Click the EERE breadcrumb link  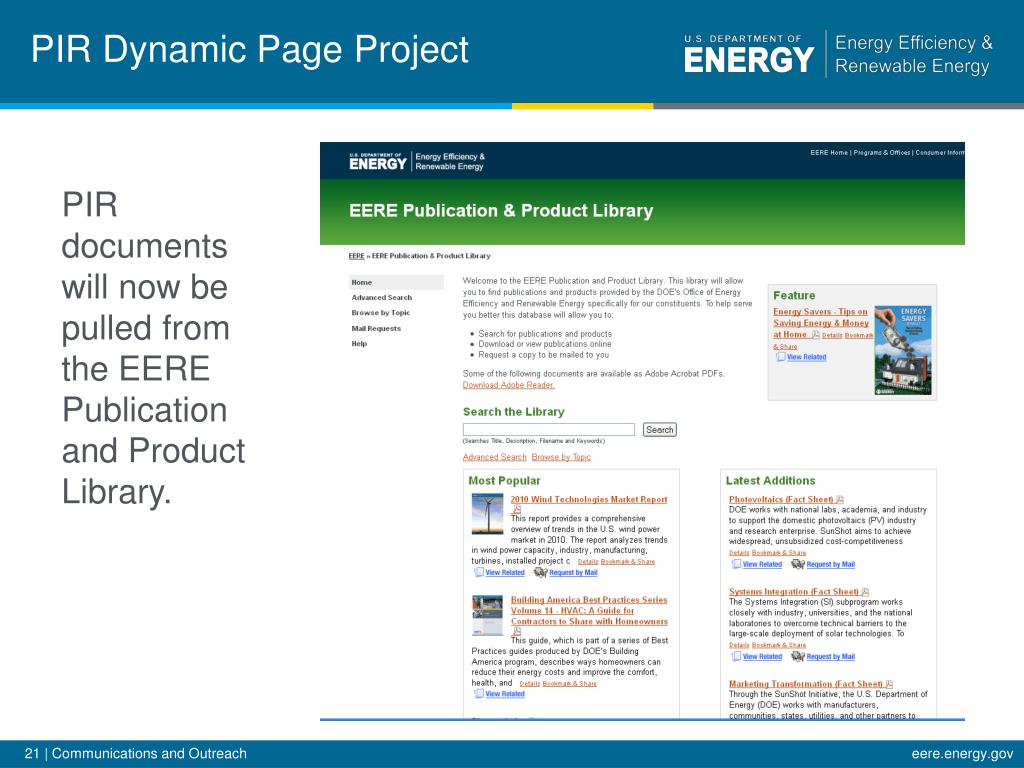356,256
